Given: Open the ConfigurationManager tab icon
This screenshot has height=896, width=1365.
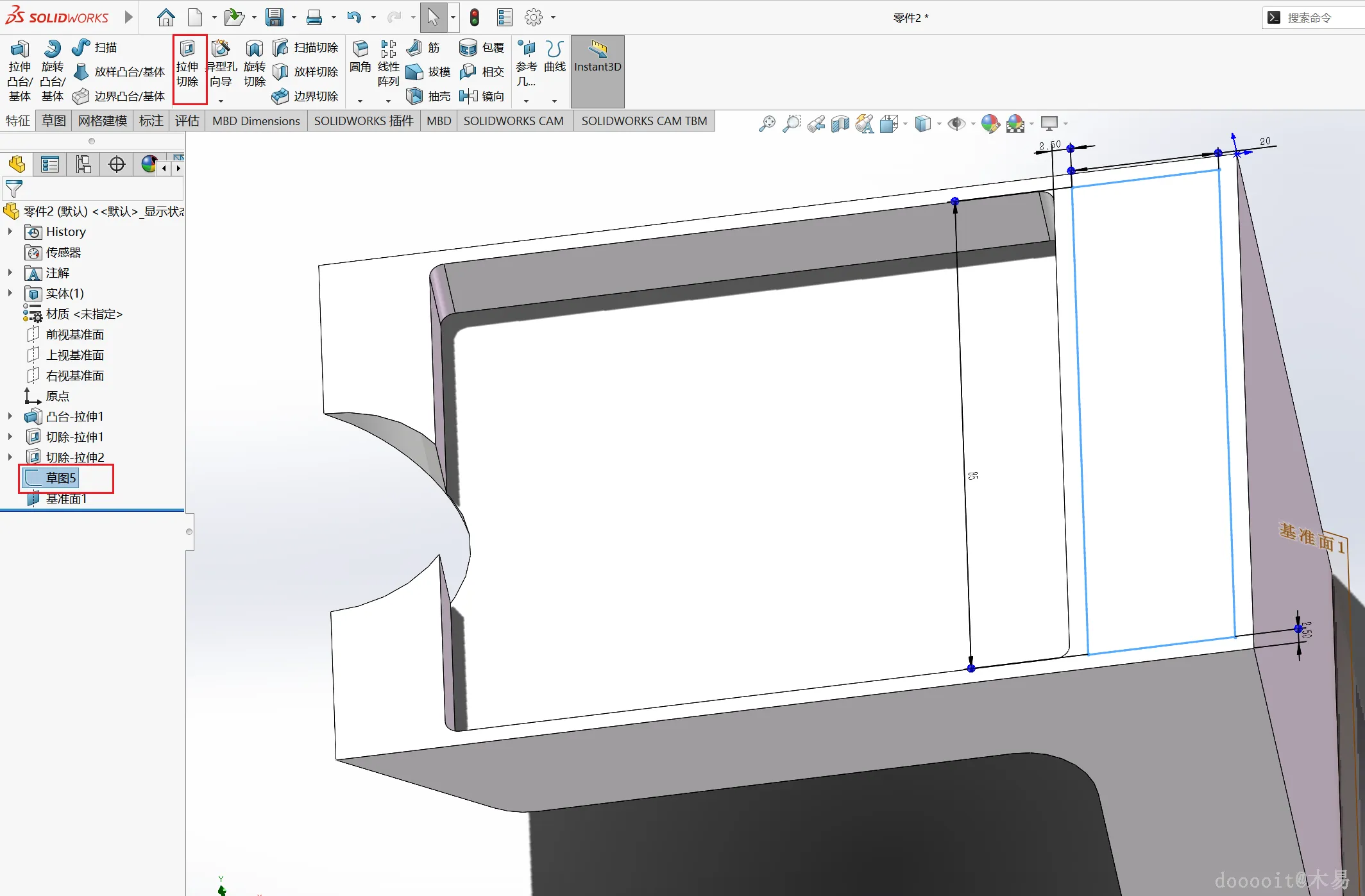Looking at the screenshot, I should point(83,165).
